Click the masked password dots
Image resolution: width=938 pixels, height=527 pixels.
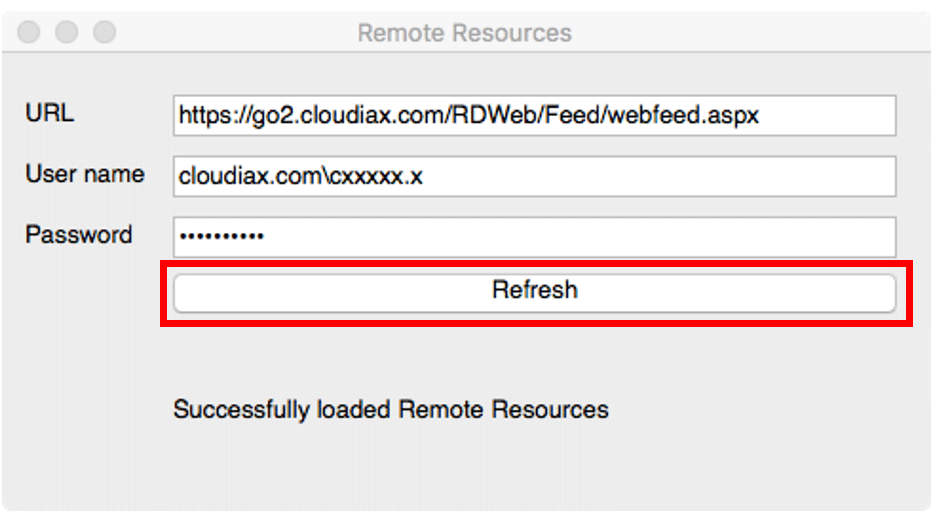point(221,237)
